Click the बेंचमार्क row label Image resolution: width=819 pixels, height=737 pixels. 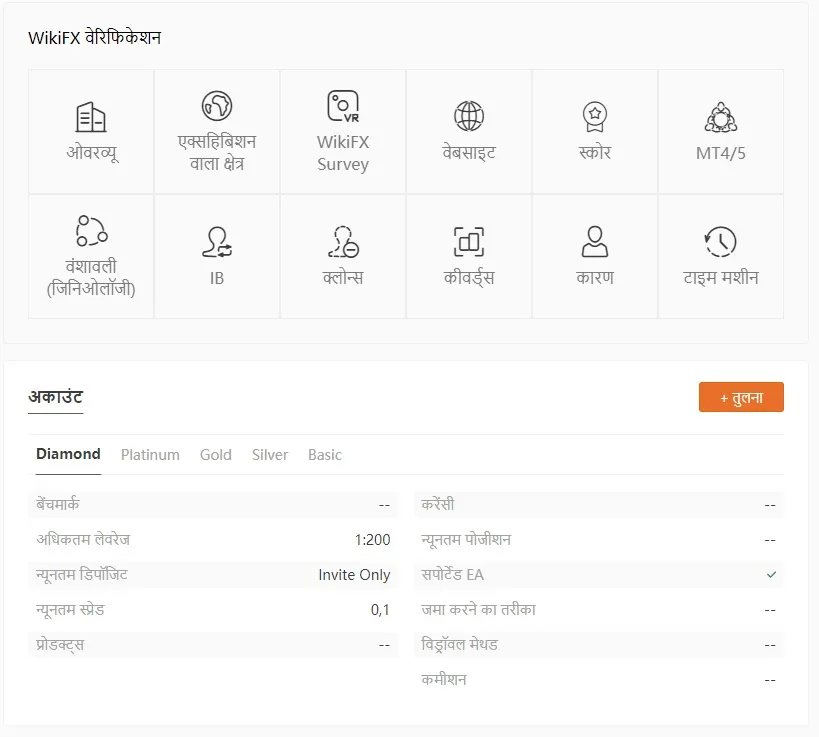(57, 505)
